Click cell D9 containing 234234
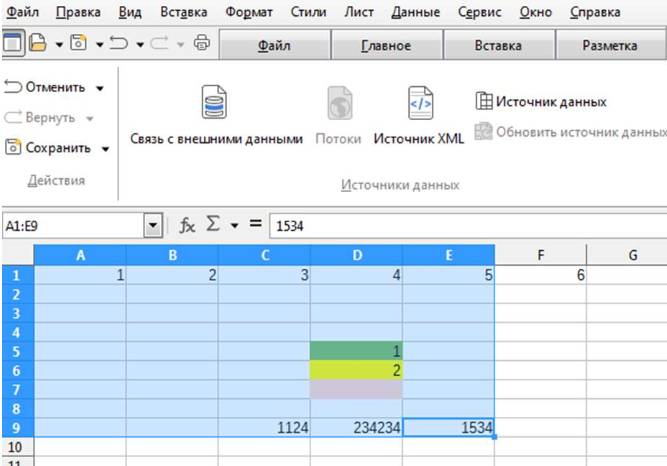Screen dimensions: 667x466 [356, 427]
